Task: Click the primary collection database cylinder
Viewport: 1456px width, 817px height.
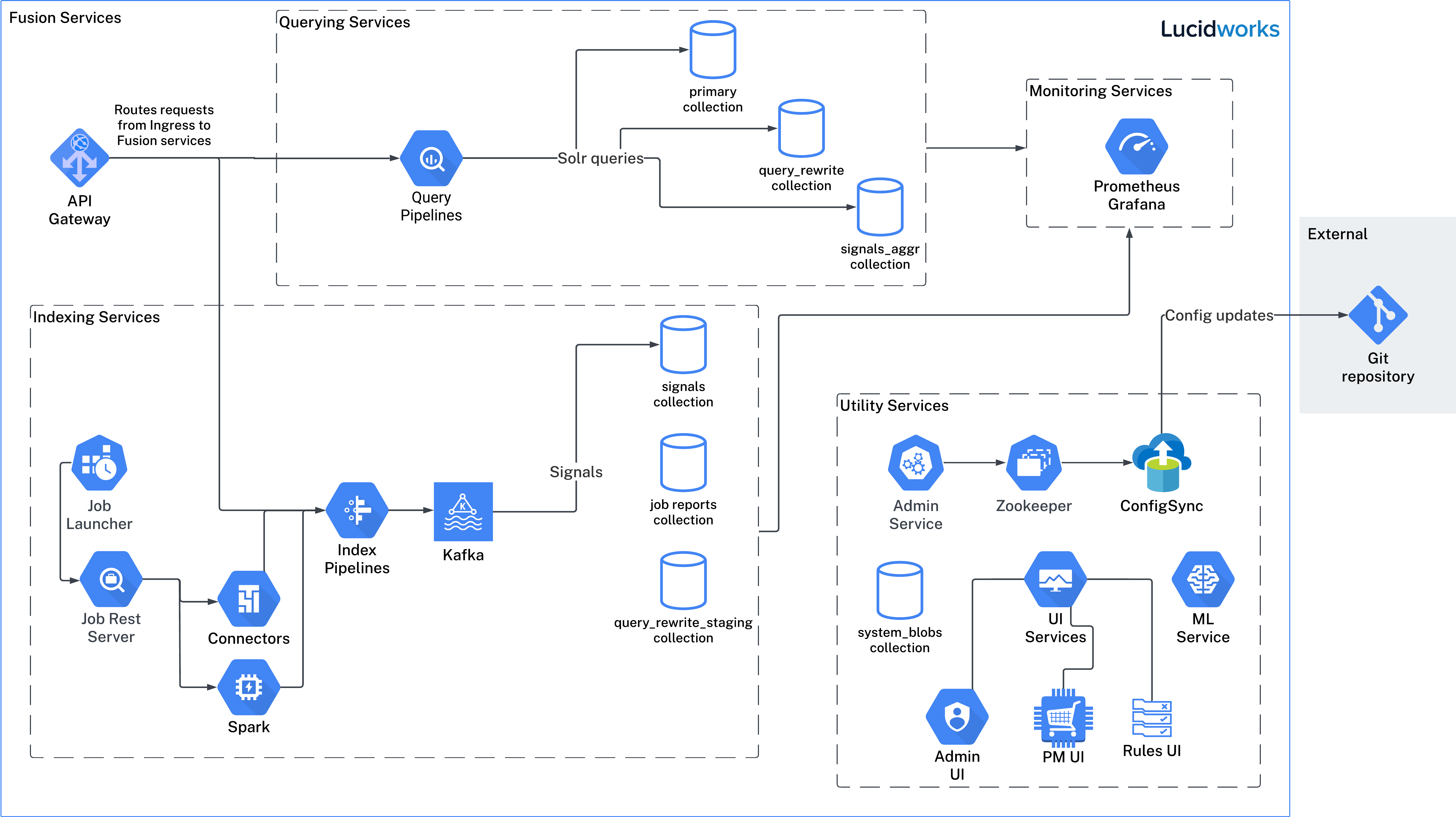Action: pyautogui.click(x=713, y=50)
